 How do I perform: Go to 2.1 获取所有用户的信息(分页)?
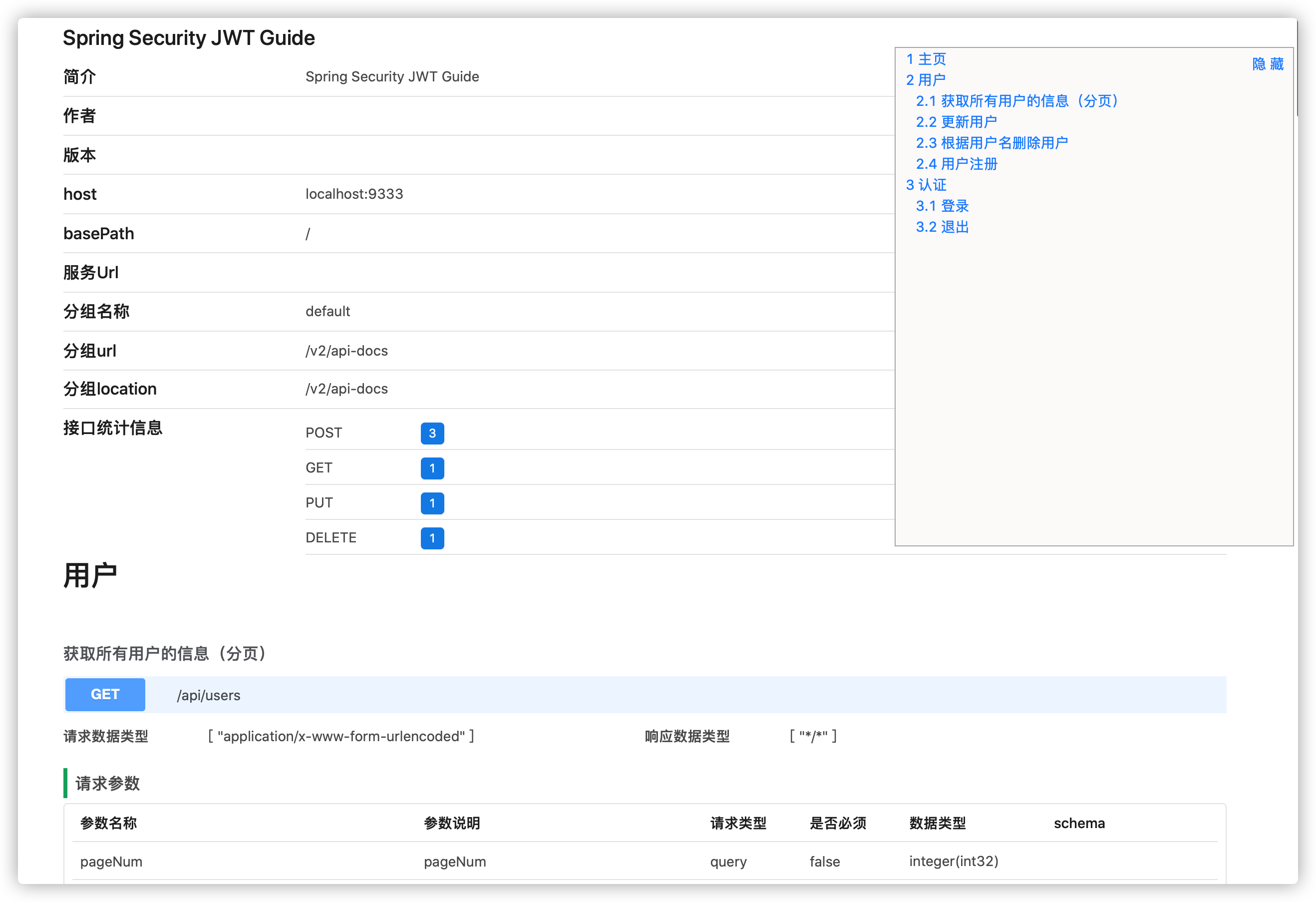point(1017,101)
